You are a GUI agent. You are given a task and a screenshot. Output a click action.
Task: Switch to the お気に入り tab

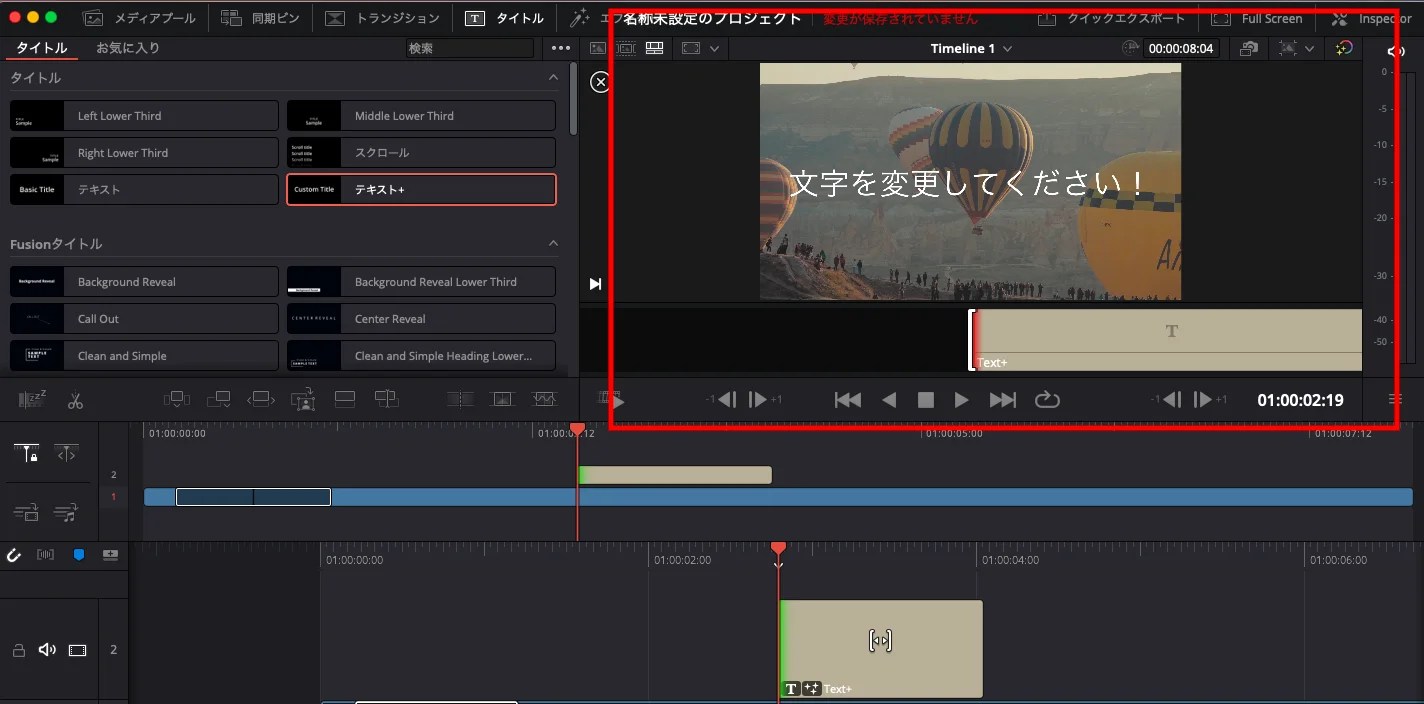click(x=128, y=48)
